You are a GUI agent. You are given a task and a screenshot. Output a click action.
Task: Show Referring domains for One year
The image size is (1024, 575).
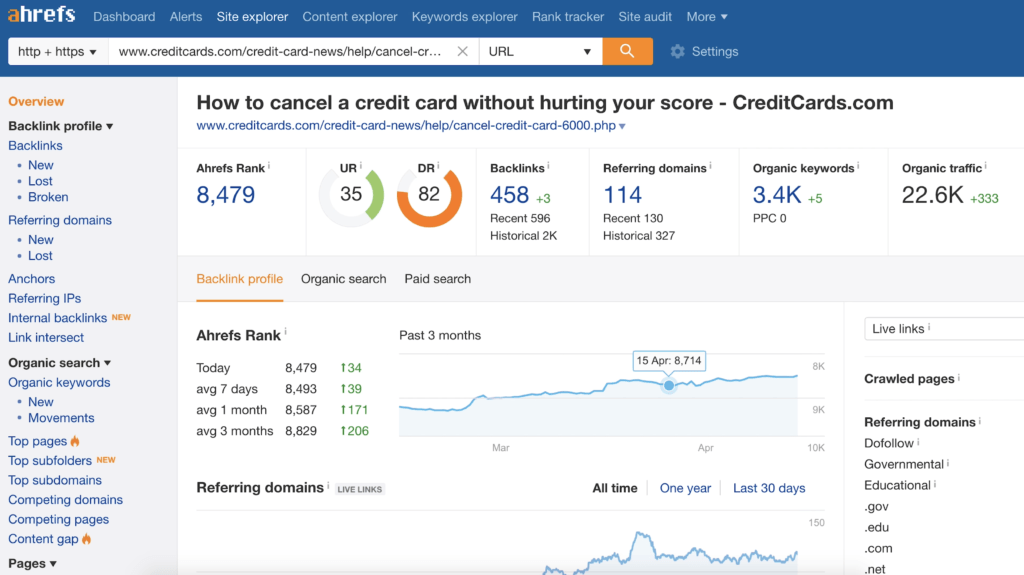coord(685,488)
